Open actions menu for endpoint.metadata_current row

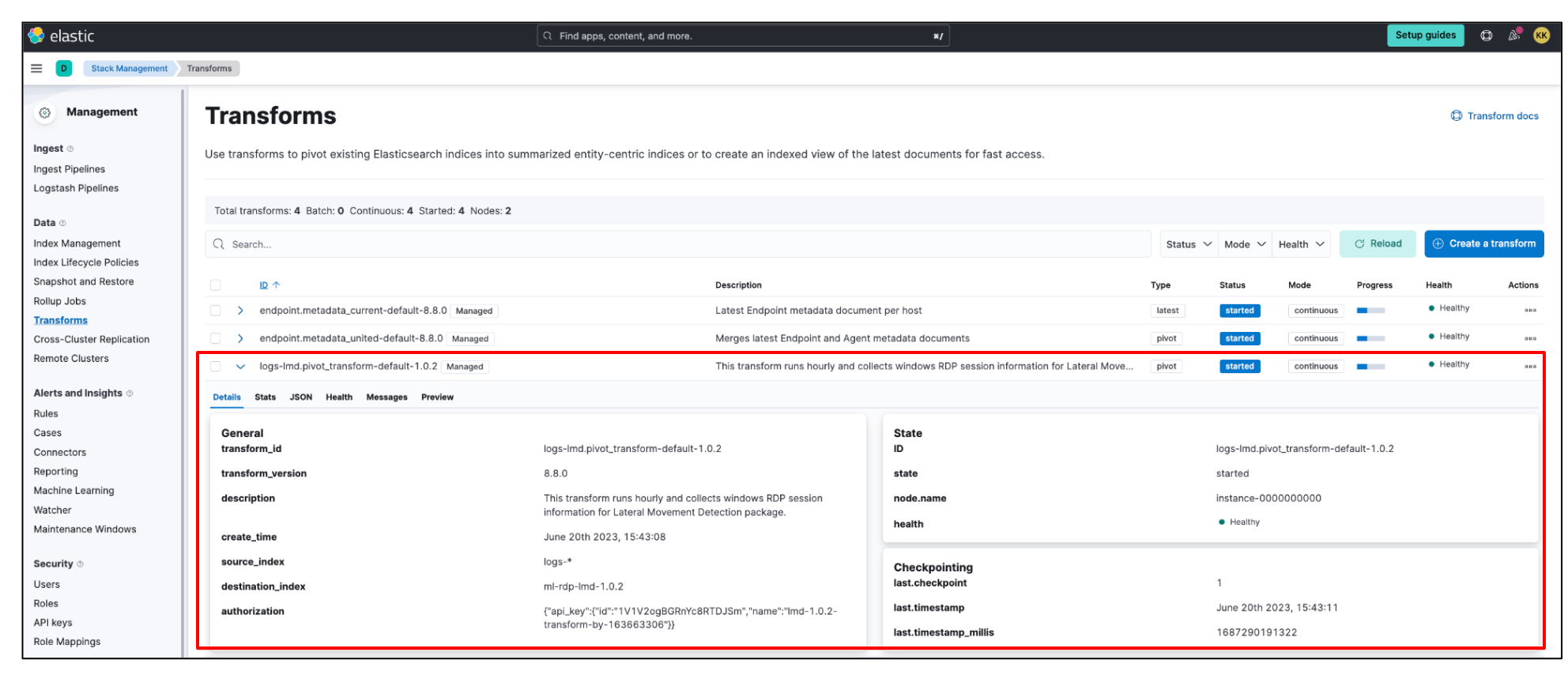point(1530,311)
